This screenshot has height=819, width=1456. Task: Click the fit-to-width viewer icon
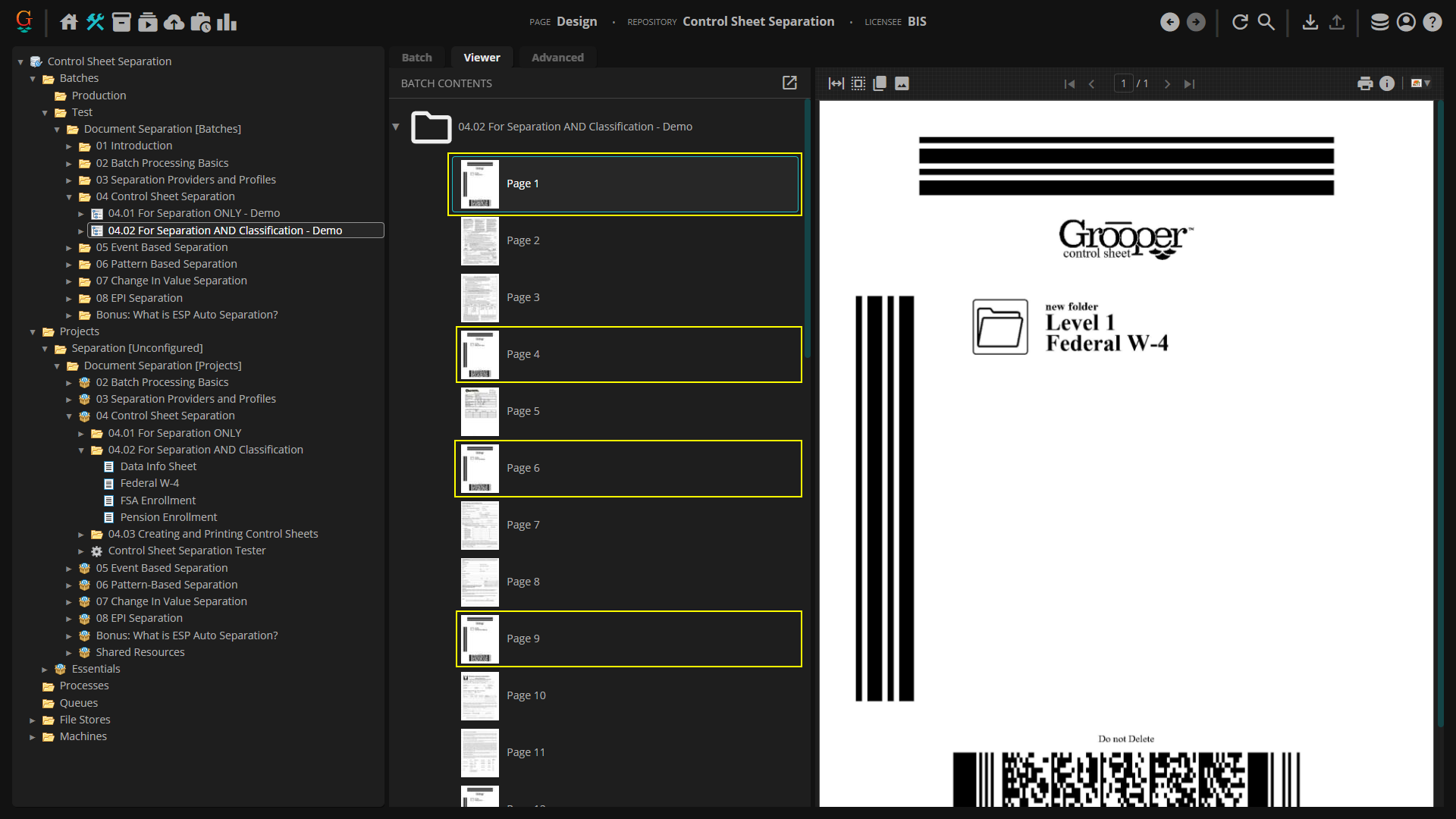point(836,83)
